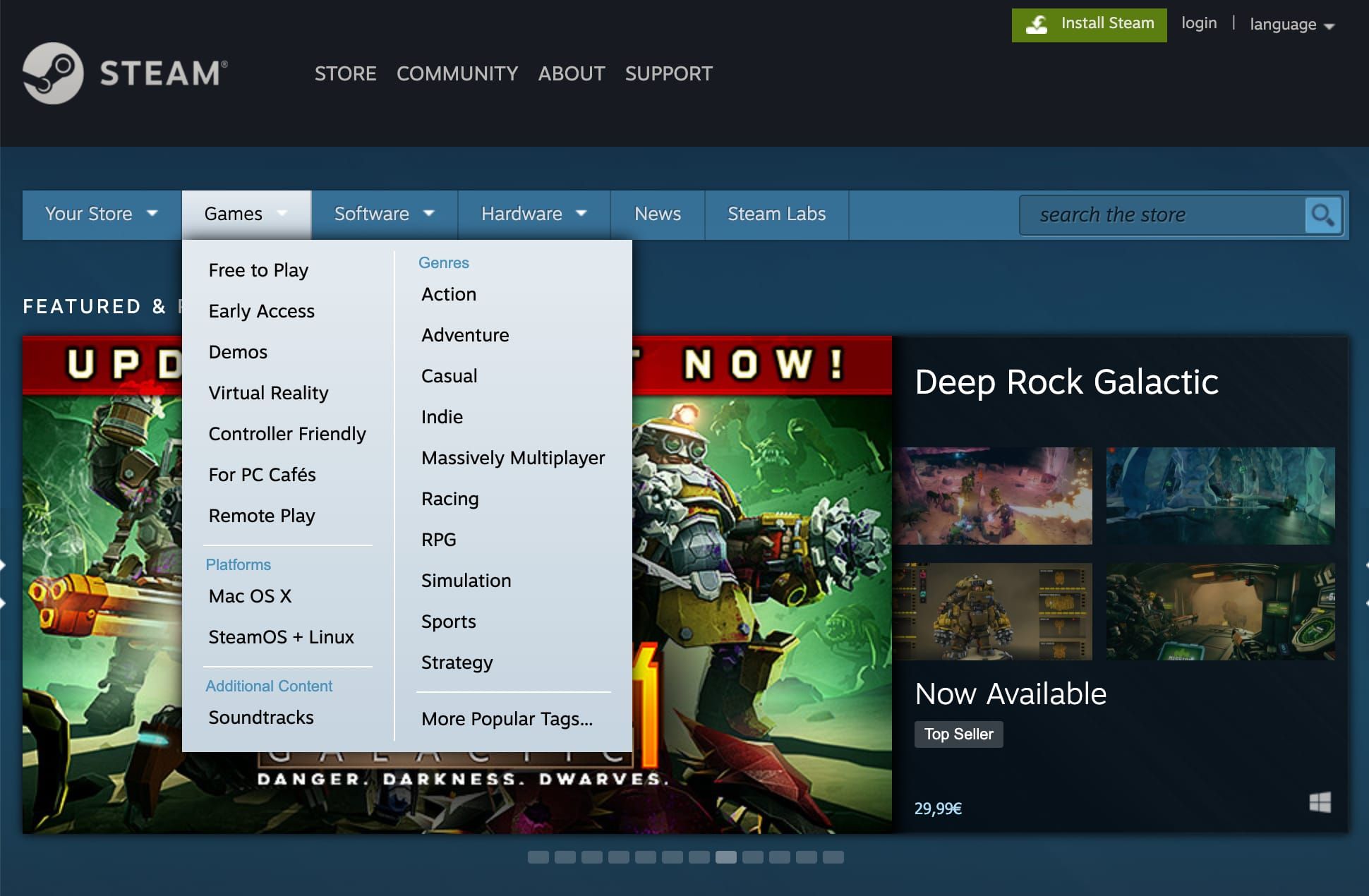Click the top-left gameplay screenshot thumbnail
1369x896 pixels.
997,496
